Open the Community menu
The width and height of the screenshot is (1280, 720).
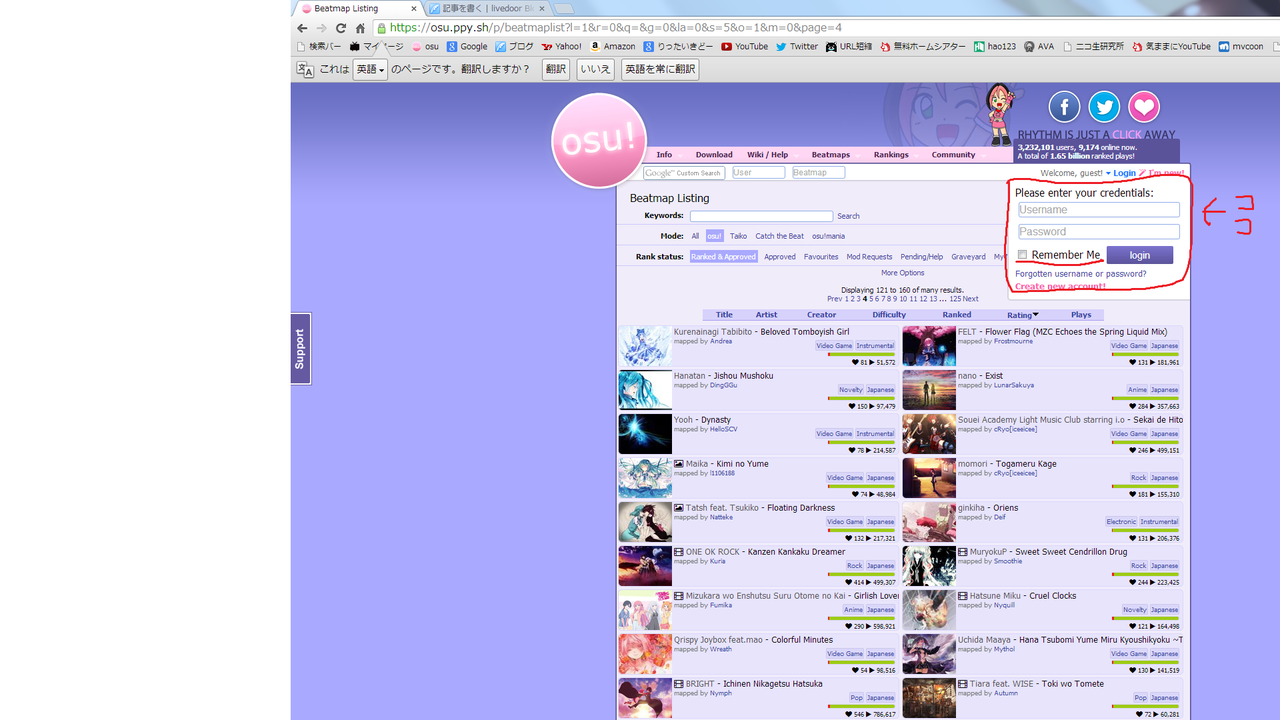[953, 155]
